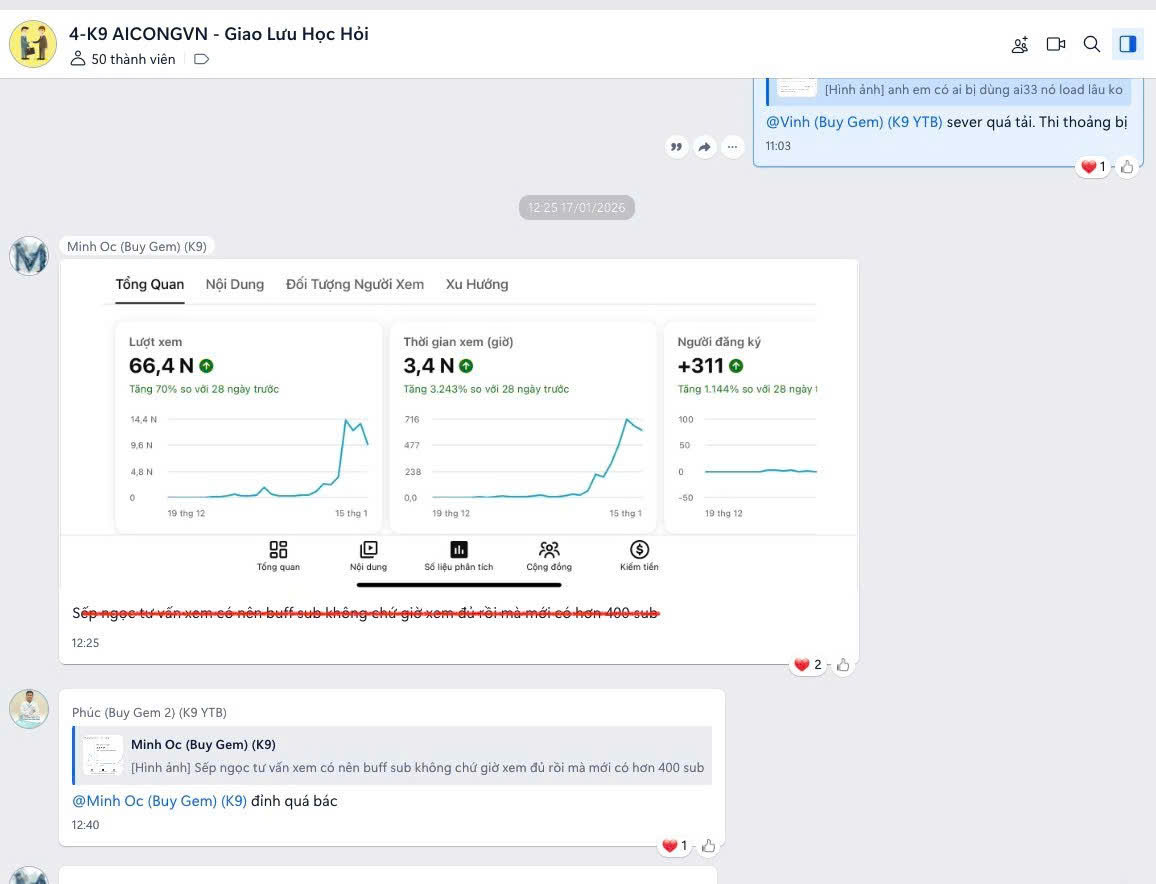Like Phúc's 12:40 message
The height and width of the screenshot is (884, 1156).
(x=708, y=846)
